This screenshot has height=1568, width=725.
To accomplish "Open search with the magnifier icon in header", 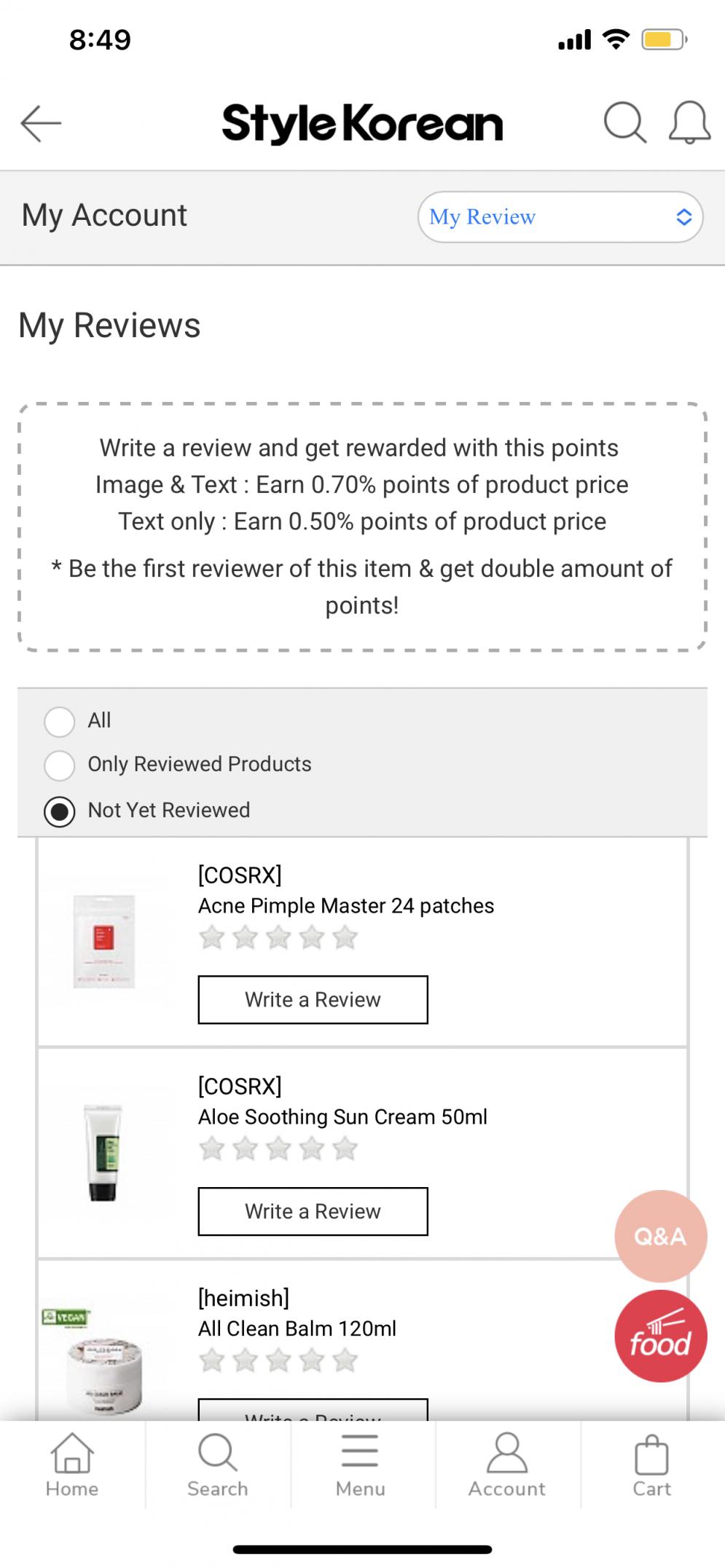I will click(x=624, y=122).
